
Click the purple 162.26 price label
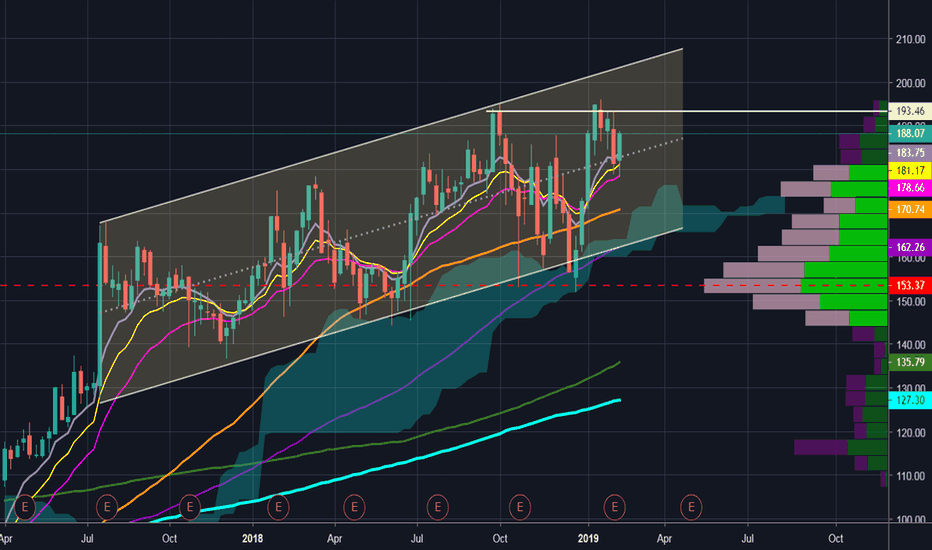click(x=910, y=247)
